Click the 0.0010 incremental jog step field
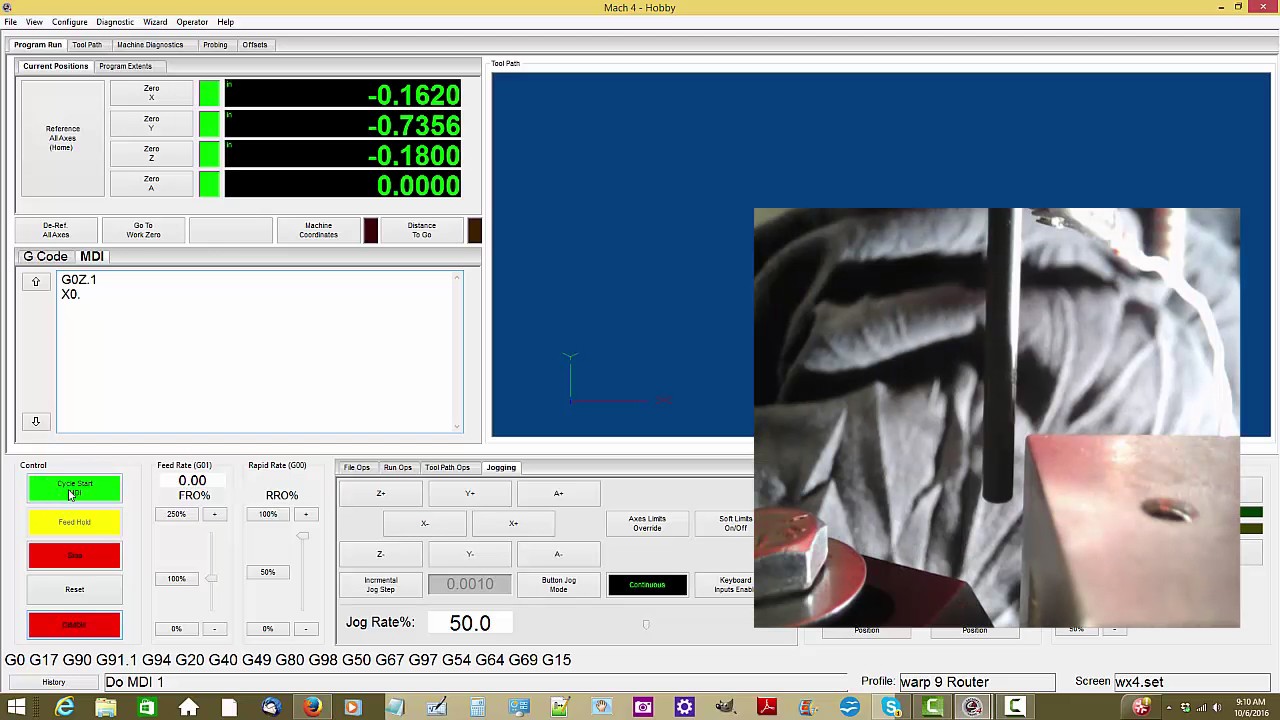The height and width of the screenshot is (720, 1280). click(470, 584)
